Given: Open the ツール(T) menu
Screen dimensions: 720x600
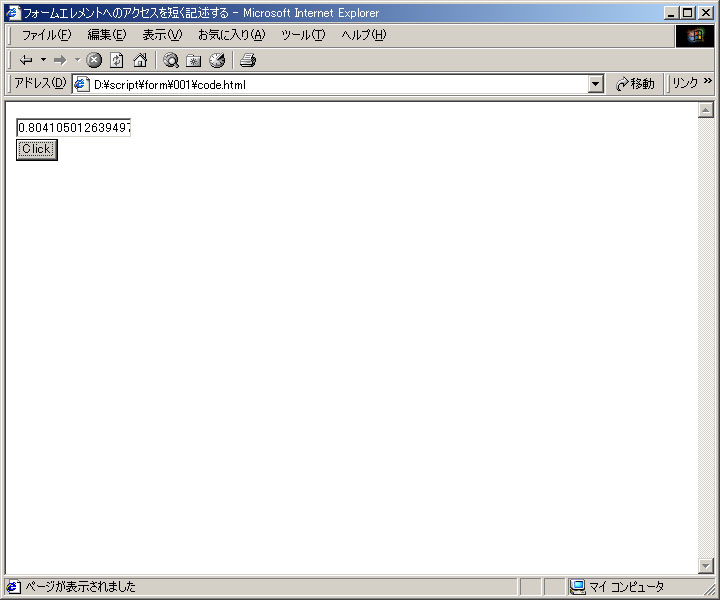Looking at the screenshot, I should click(303, 35).
